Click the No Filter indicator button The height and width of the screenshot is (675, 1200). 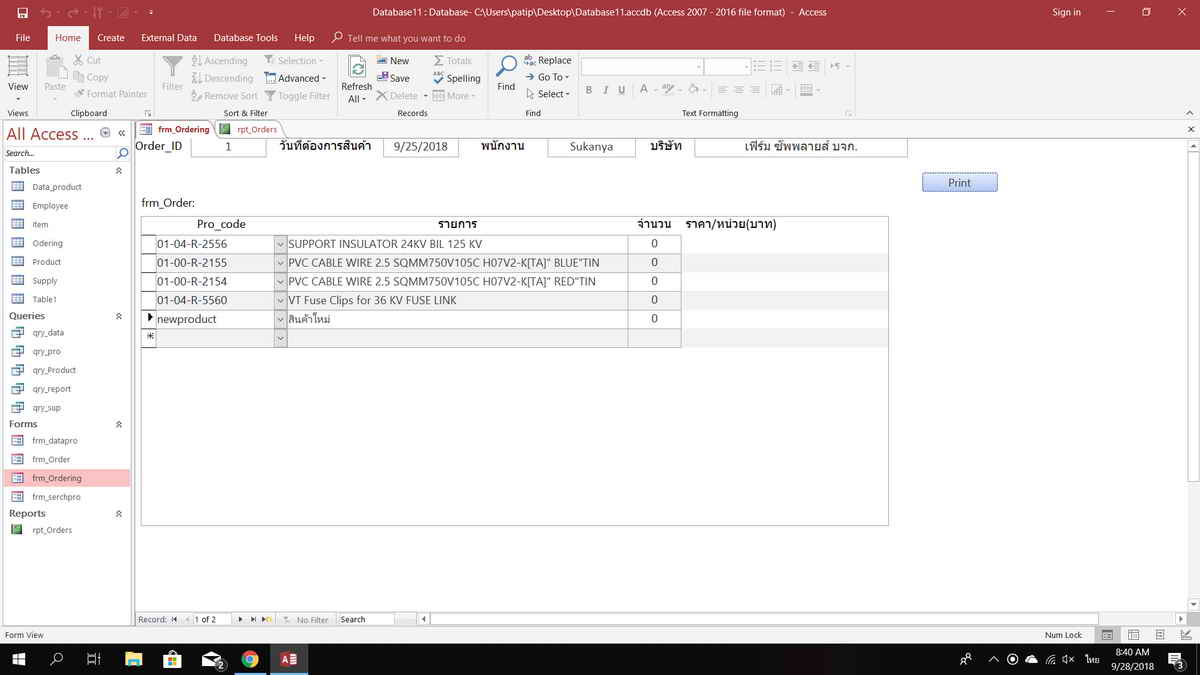tap(306, 620)
